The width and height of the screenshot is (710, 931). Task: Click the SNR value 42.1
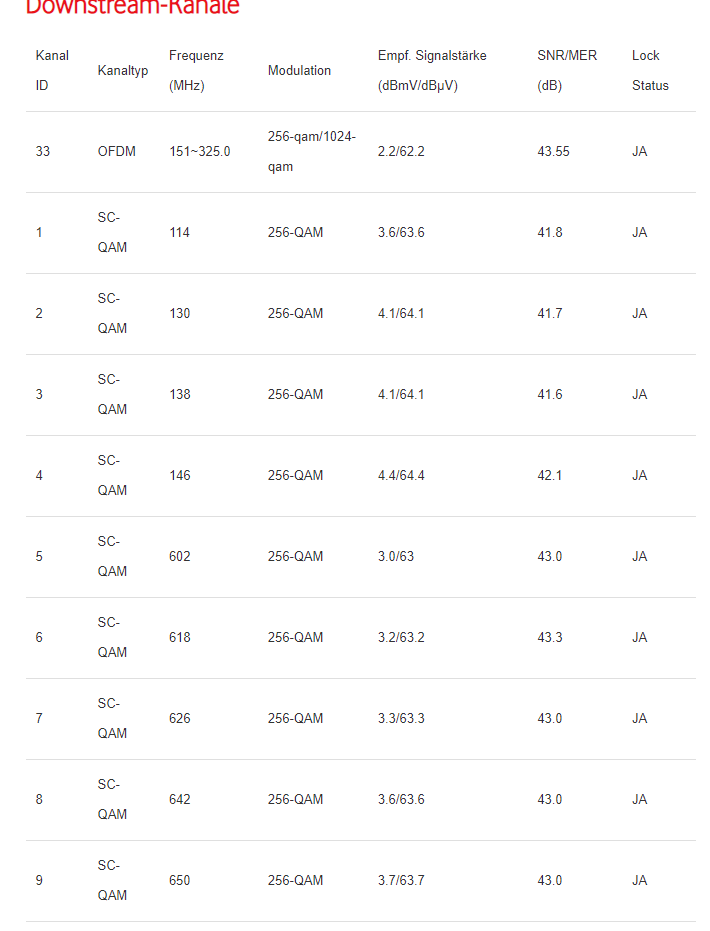click(550, 476)
